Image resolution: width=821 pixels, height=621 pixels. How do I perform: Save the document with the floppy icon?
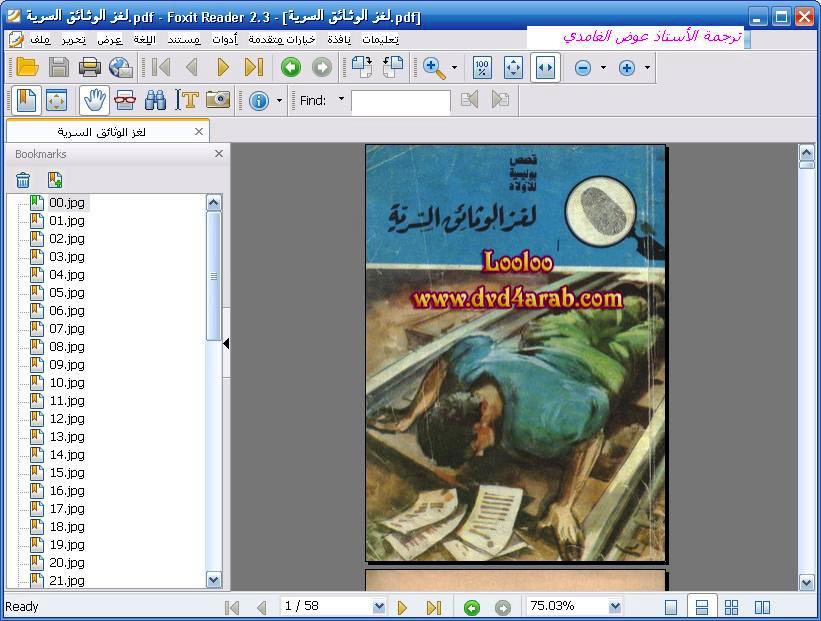click(x=59, y=68)
